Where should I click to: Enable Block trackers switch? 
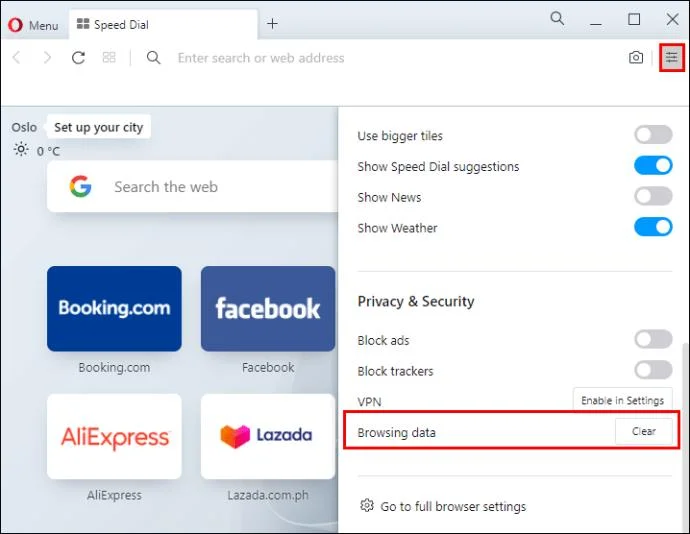tap(653, 370)
